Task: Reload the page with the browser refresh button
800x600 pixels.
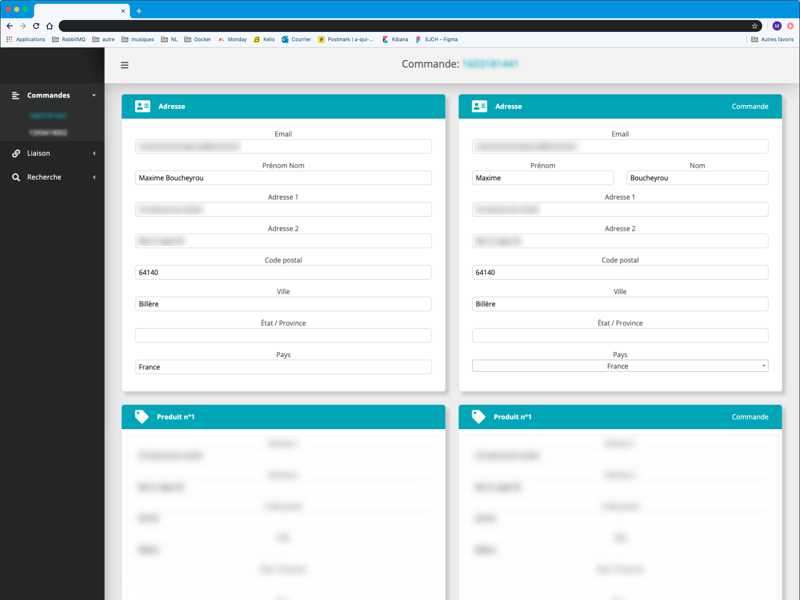Action: point(36,26)
